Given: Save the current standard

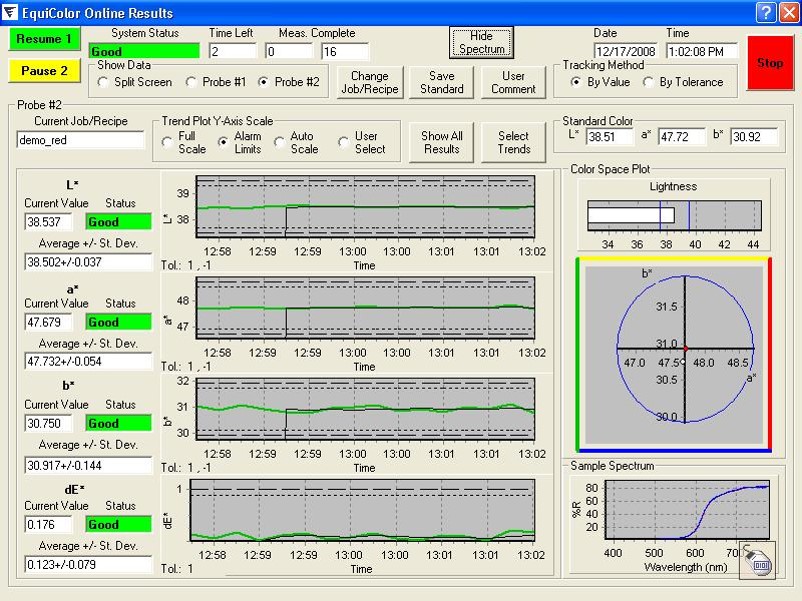Looking at the screenshot, I should tap(441, 83).
